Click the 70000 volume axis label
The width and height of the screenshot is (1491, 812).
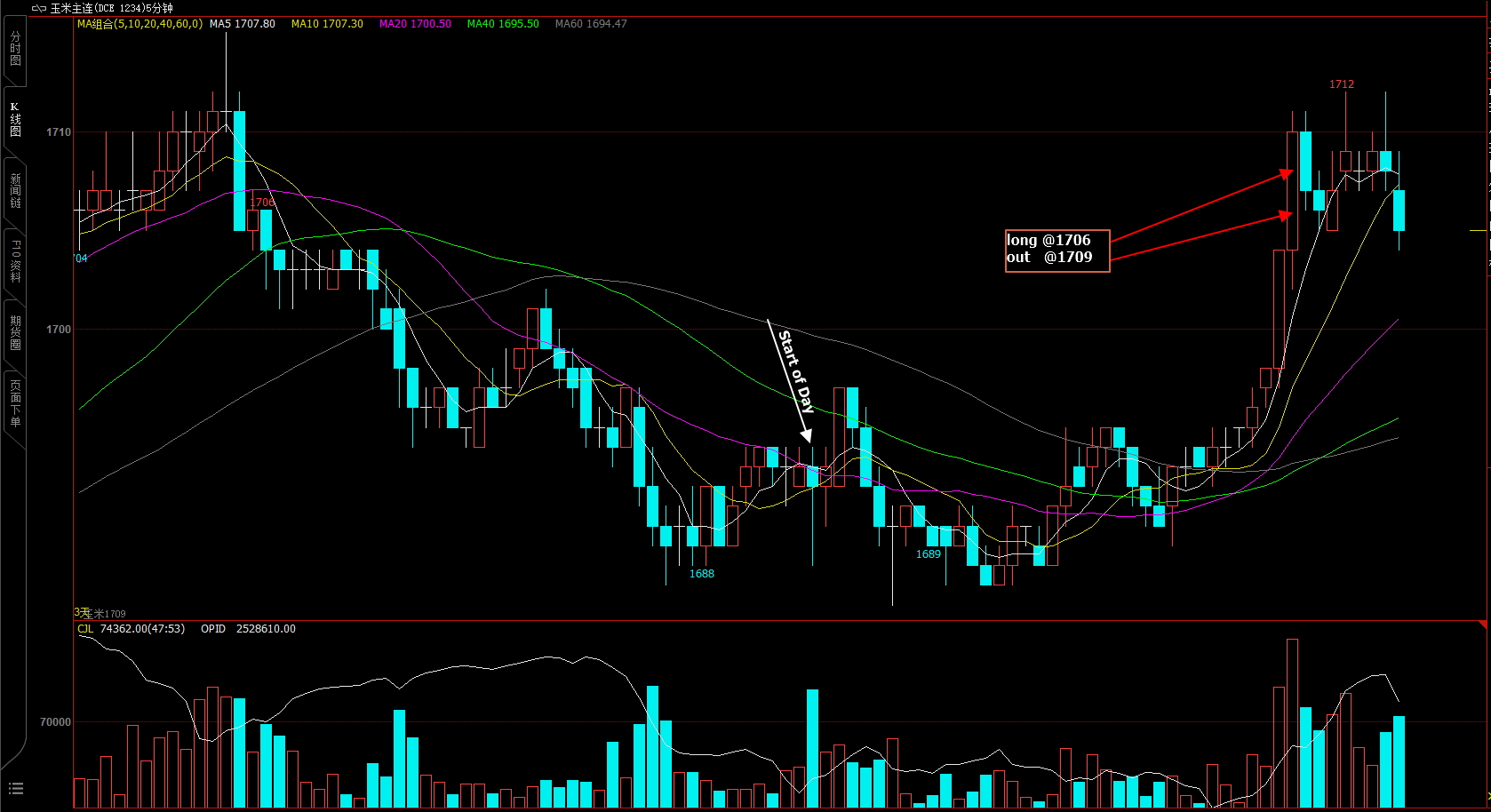tap(55, 722)
